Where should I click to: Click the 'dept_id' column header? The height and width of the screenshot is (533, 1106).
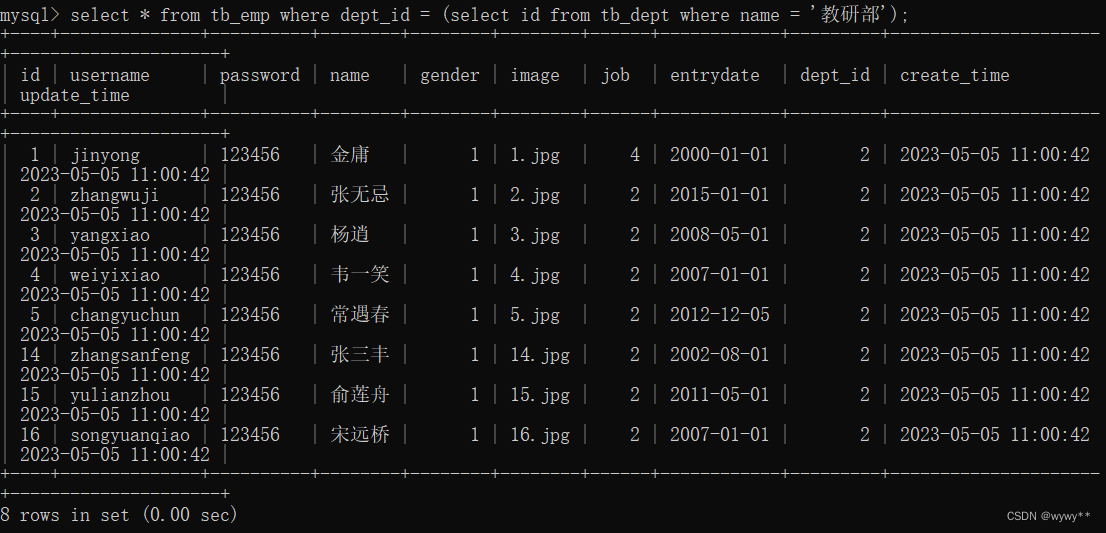point(834,75)
